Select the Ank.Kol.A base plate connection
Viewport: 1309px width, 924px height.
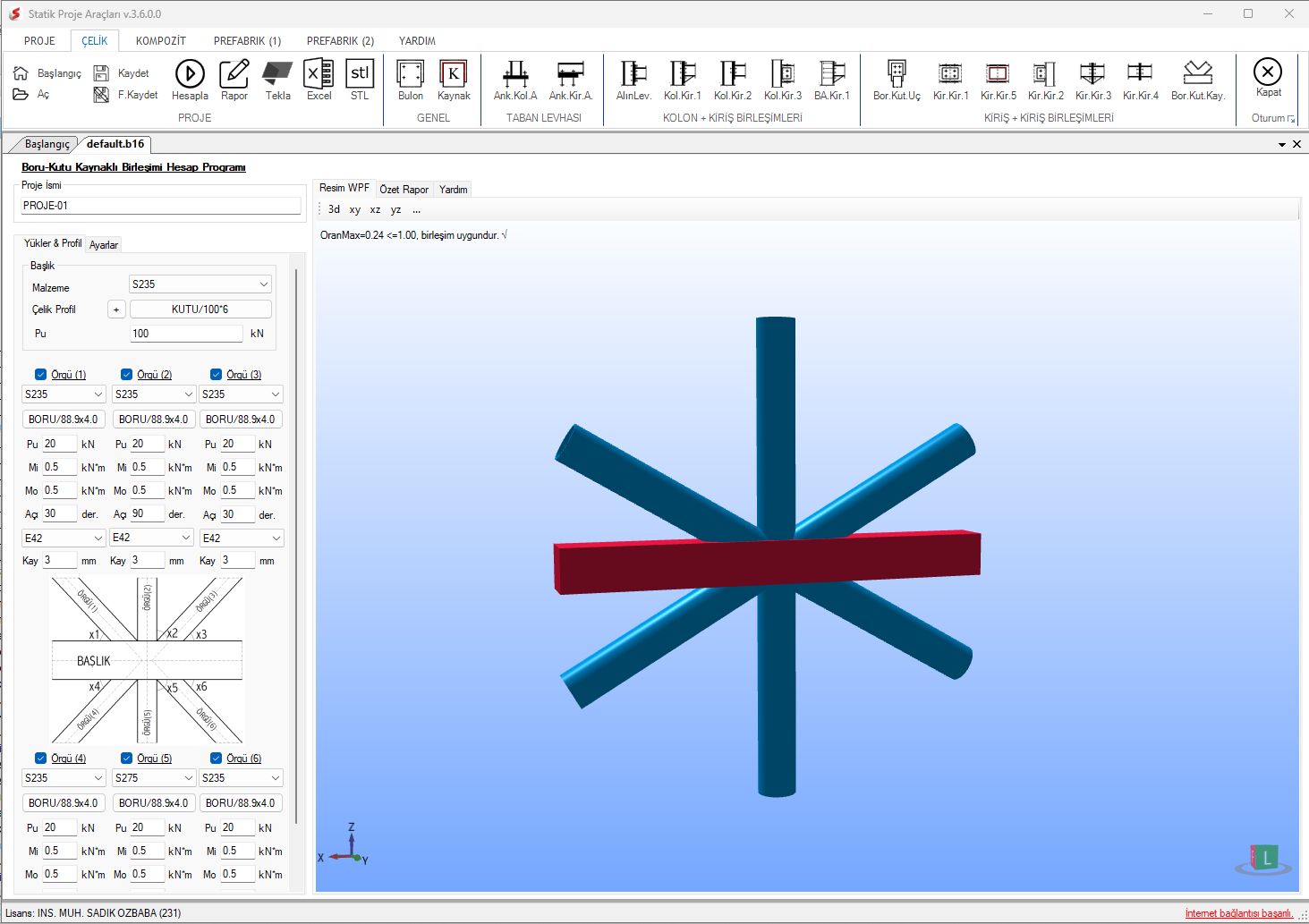(x=515, y=81)
